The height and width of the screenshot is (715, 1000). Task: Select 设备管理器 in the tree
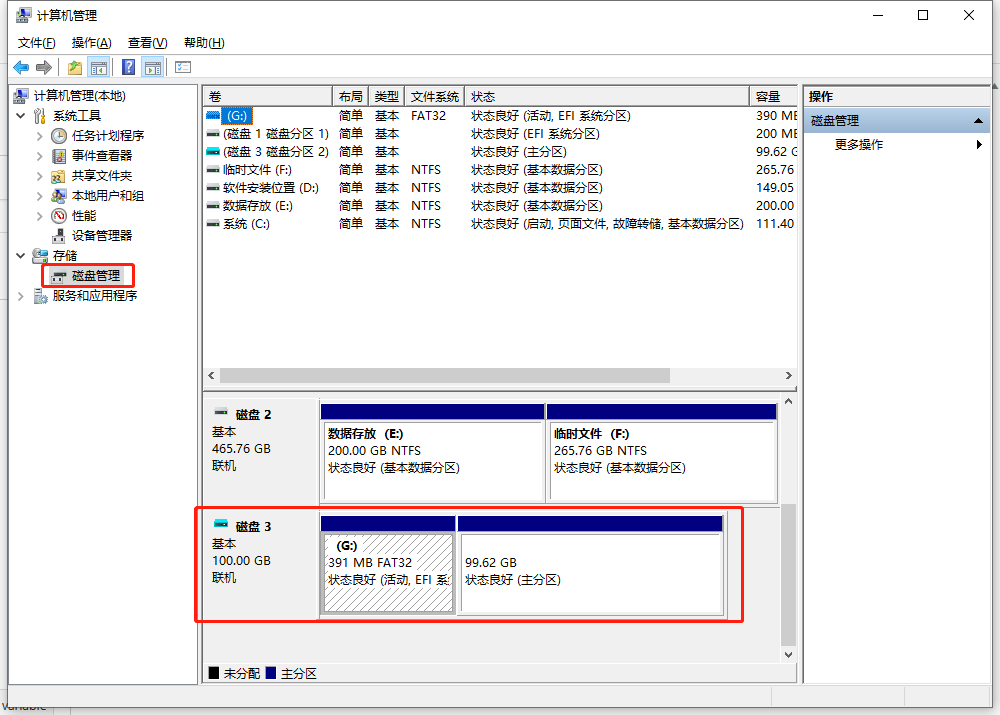(101, 236)
